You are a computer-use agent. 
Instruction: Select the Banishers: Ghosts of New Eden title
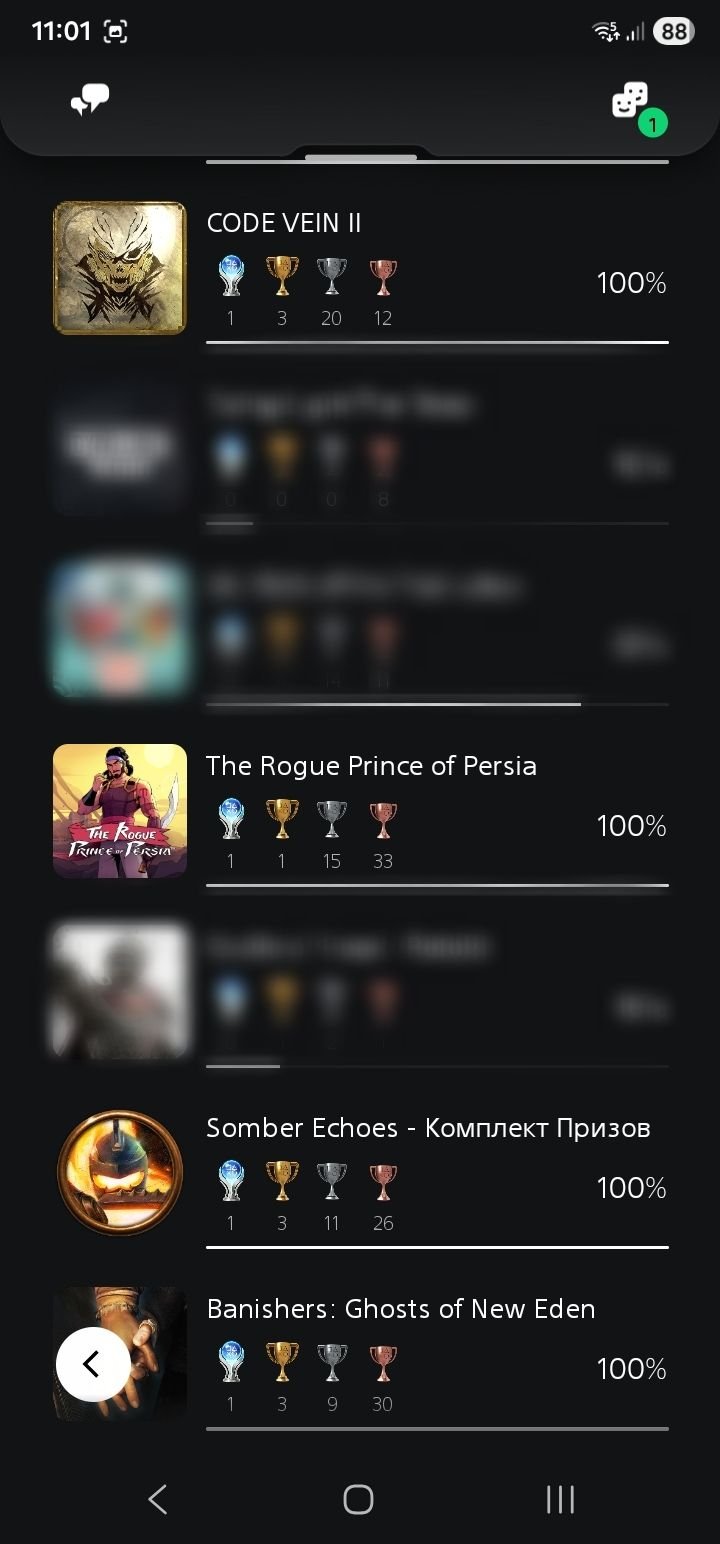pyautogui.click(x=401, y=1309)
